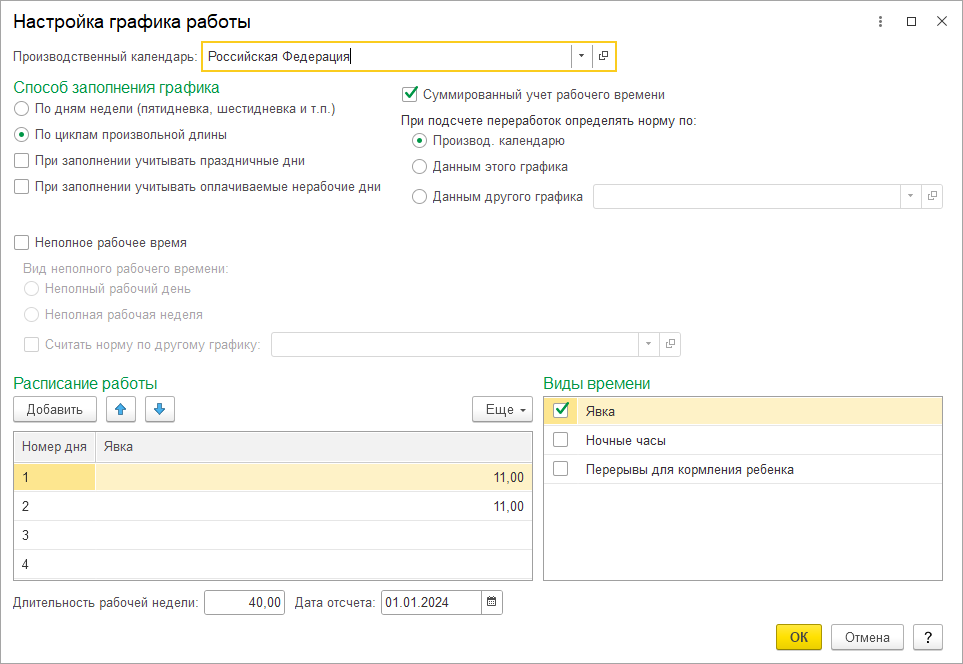Viewport: 963px width, 664px height.
Task: Open calendar picker for Дата отсчета
Action: point(491,603)
